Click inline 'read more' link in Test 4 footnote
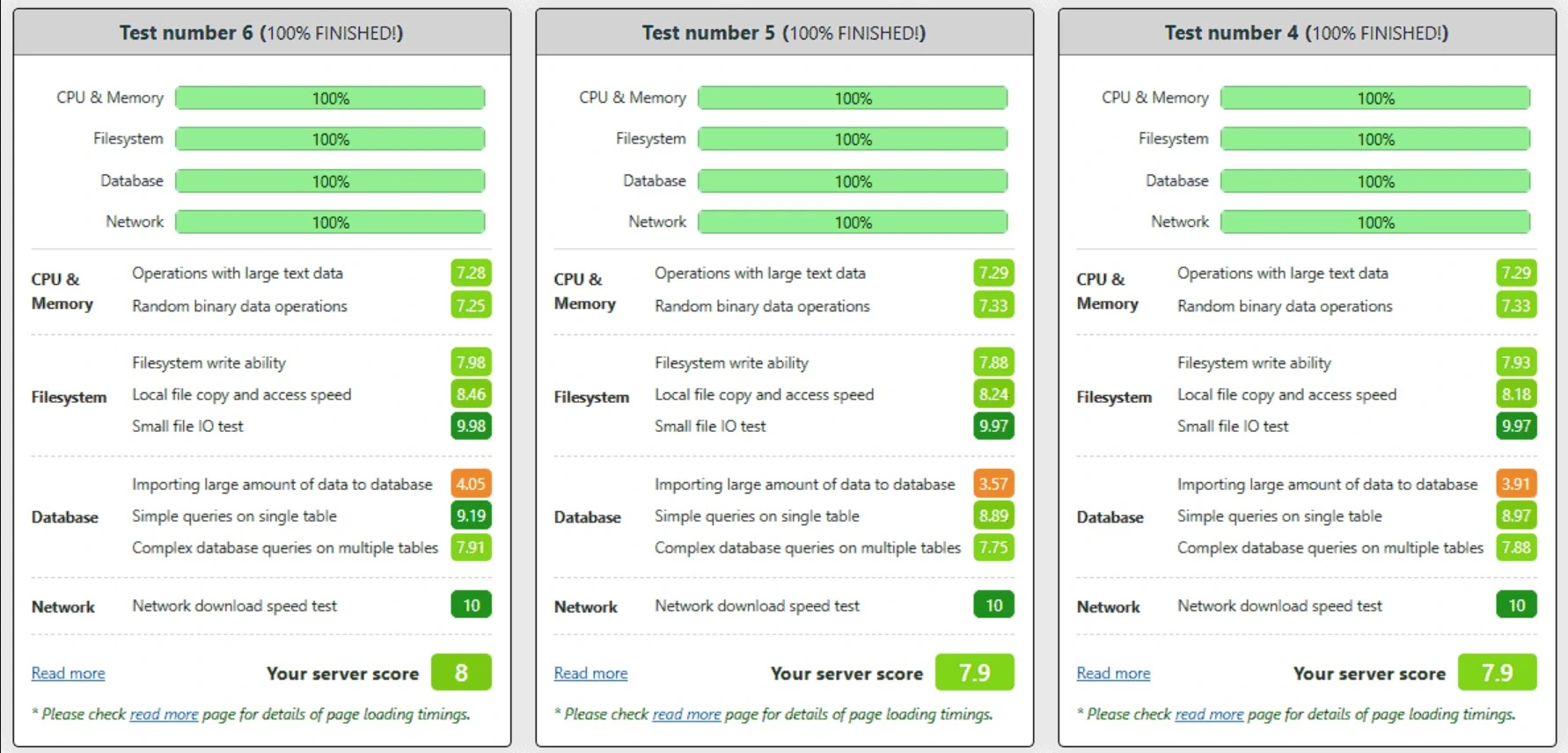Viewport: 1568px width, 753px height. pos(1209,714)
